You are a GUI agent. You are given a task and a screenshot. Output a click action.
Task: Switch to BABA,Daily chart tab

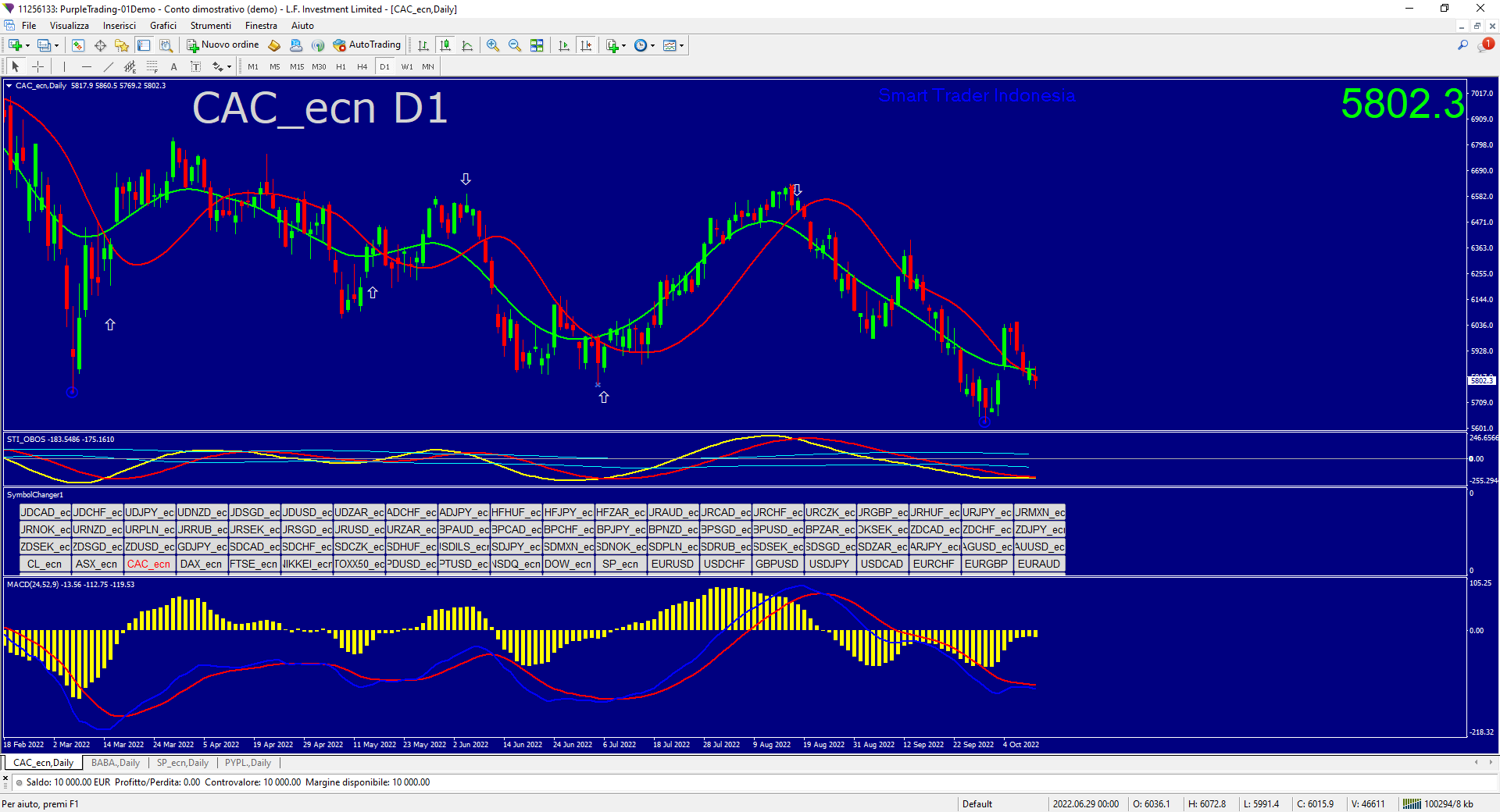116,763
